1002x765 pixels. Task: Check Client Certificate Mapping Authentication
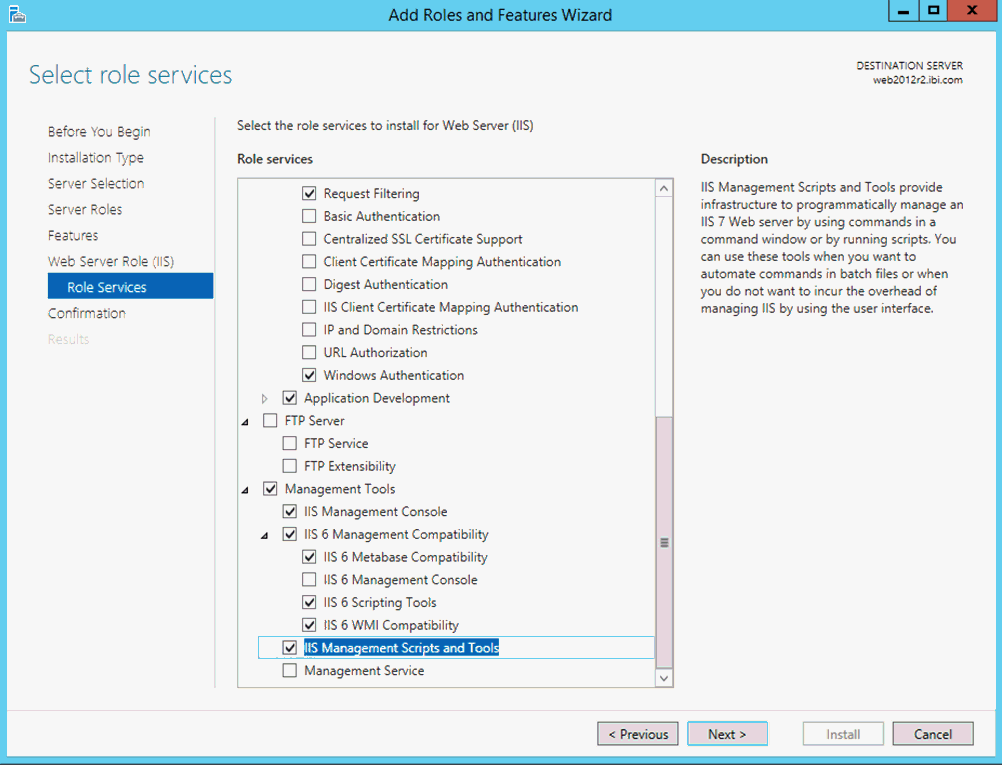tap(309, 261)
